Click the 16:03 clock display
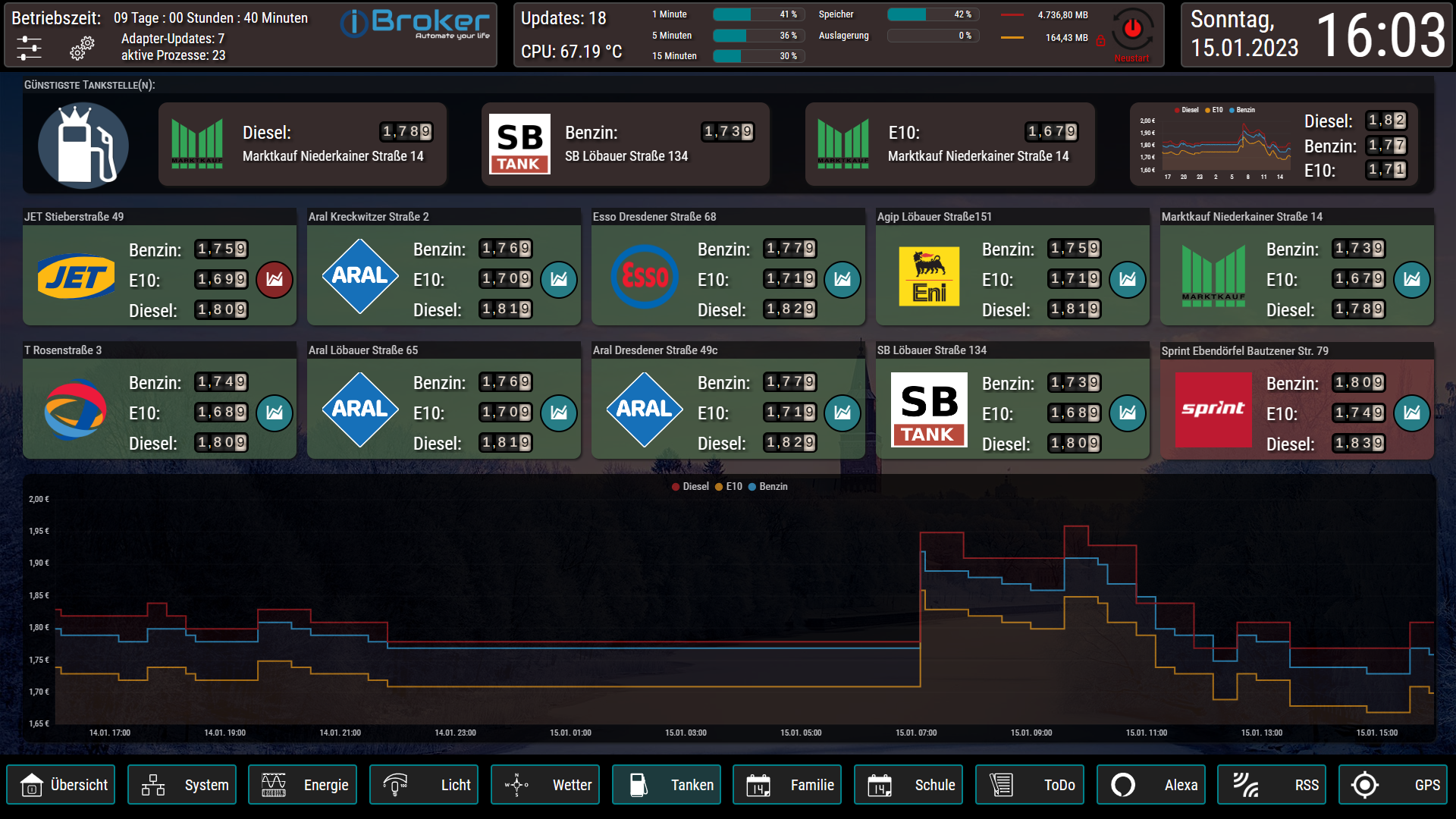 (x=1382, y=36)
